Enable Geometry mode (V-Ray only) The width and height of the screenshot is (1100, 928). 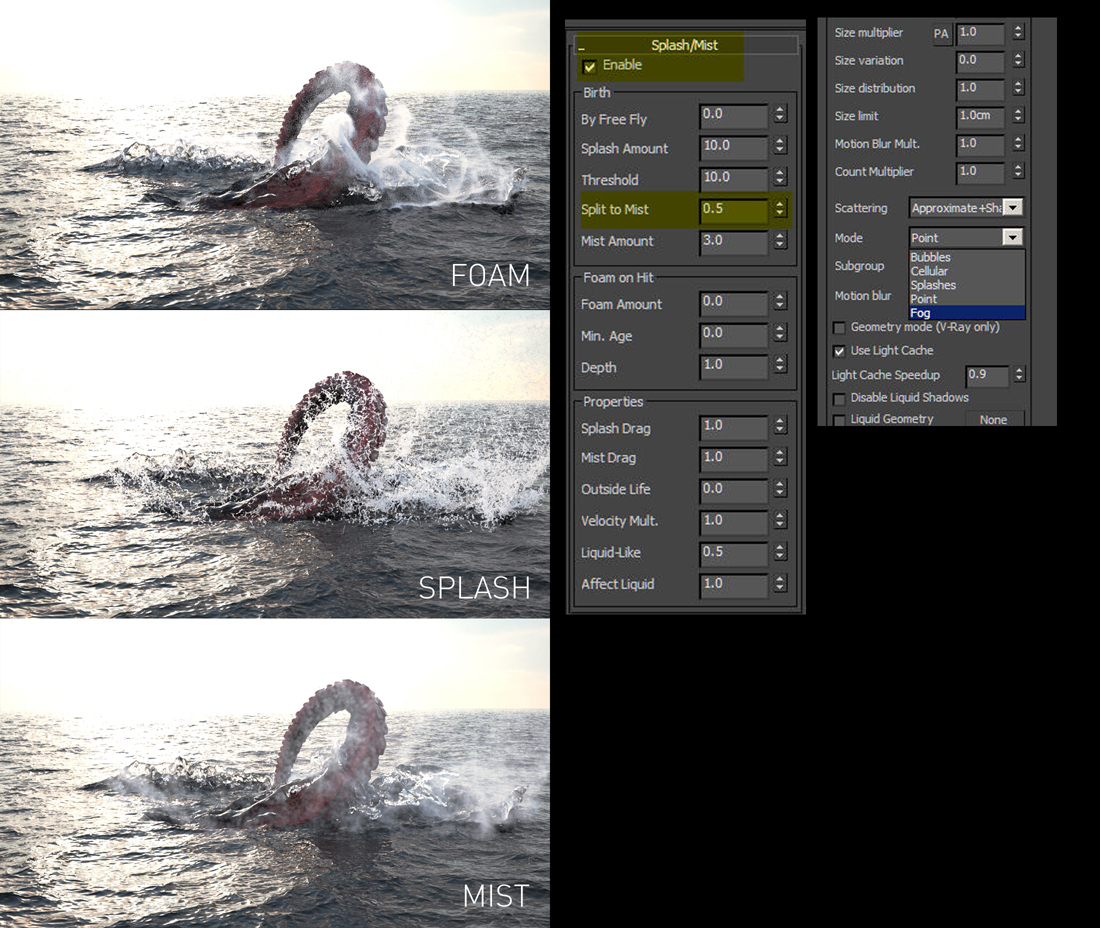[840, 328]
